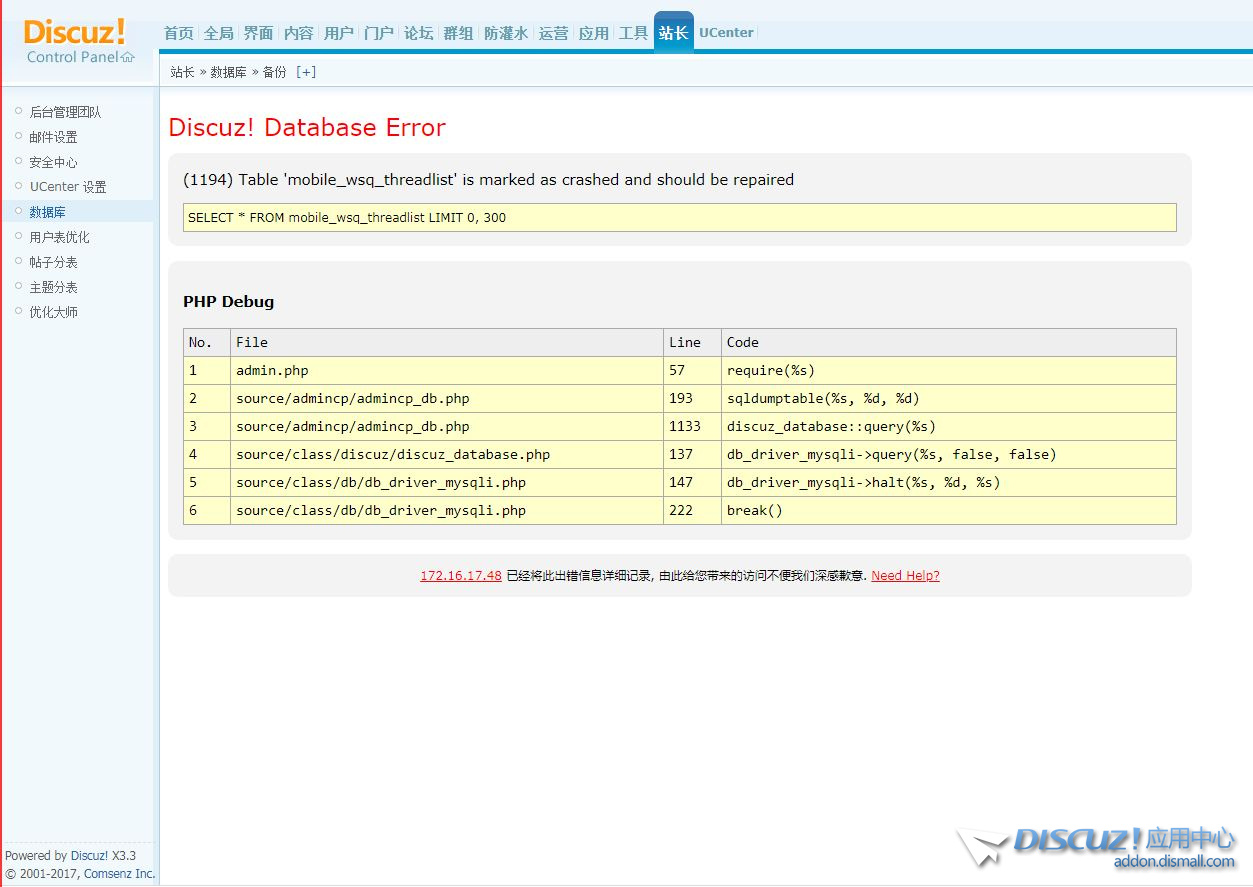Open the 防灌水 top menu
The width and height of the screenshot is (1253, 887).
point(506,33)
